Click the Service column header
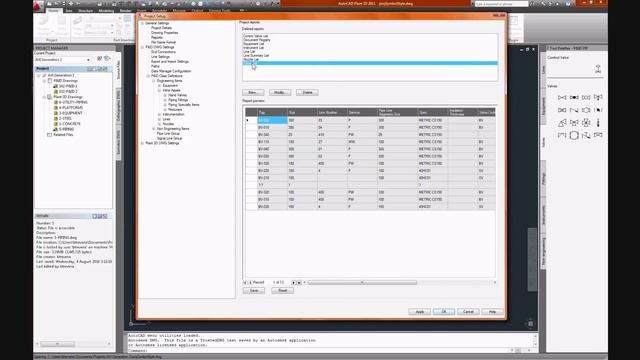The height and width of the screenshot is (360, 640). pyautogui.click(x=362, y=112)
